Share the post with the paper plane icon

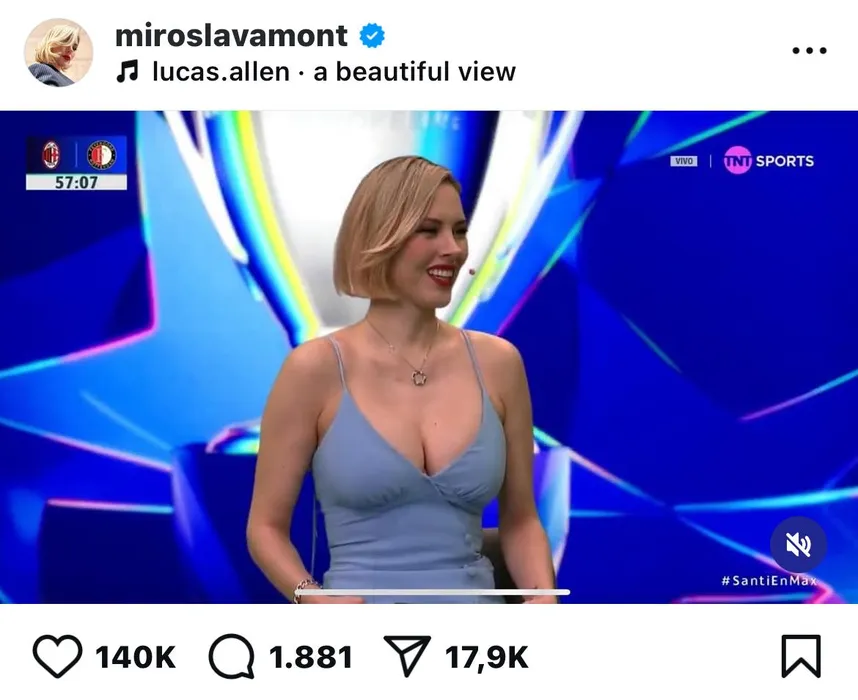[407, 656]
